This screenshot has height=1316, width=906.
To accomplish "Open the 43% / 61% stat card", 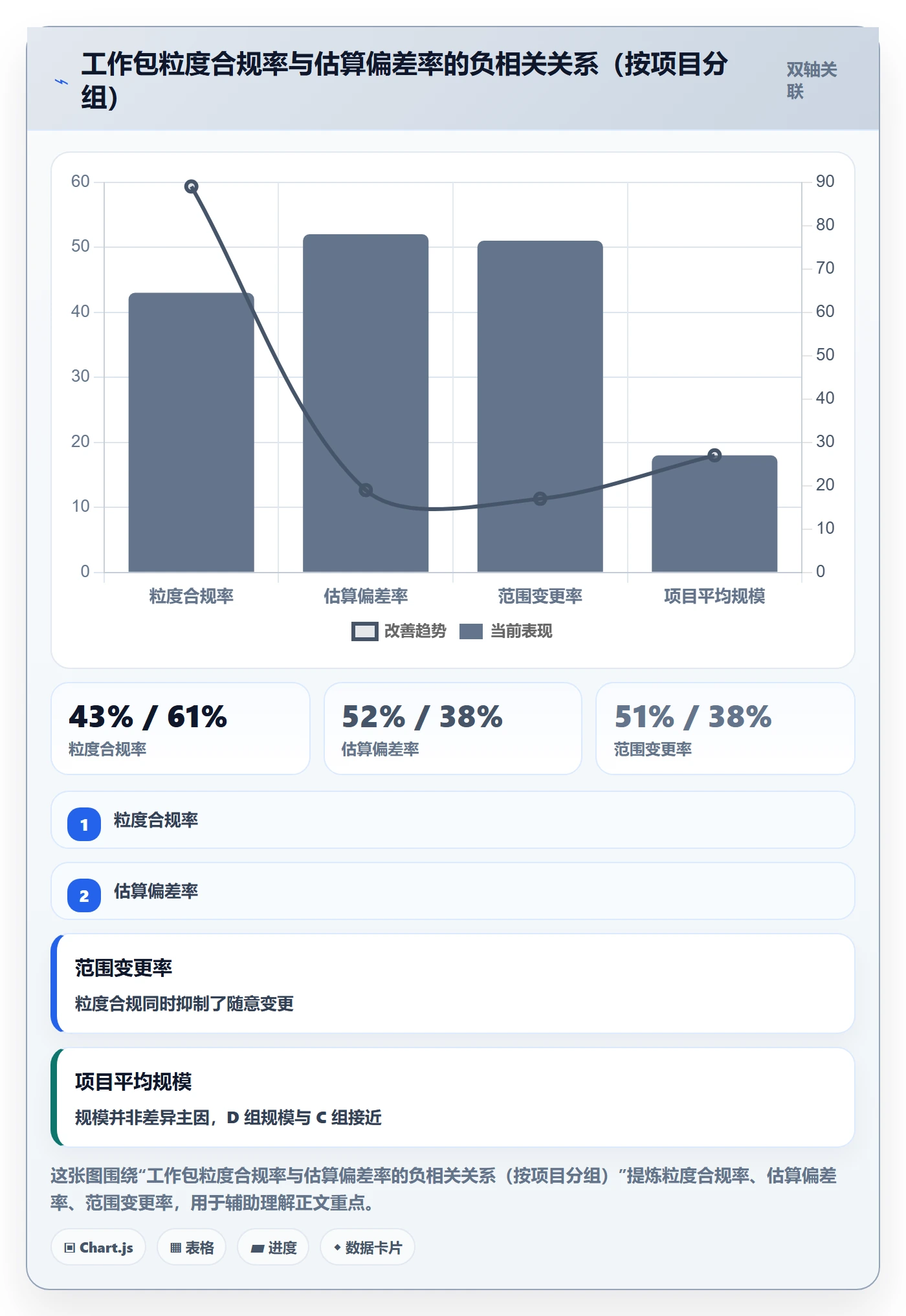I will tap(181, 729).
